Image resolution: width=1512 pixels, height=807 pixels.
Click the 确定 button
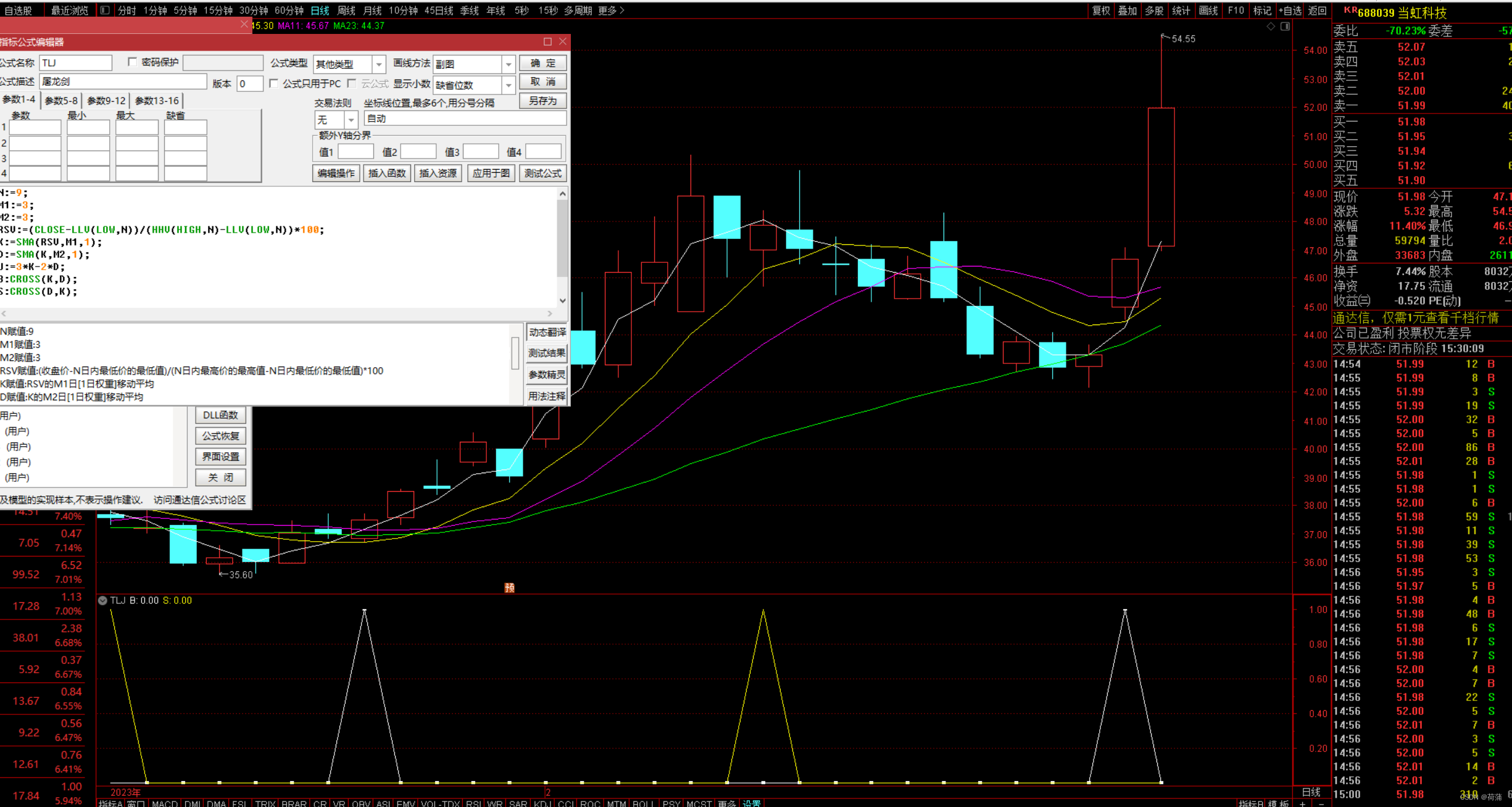(543, 63)
